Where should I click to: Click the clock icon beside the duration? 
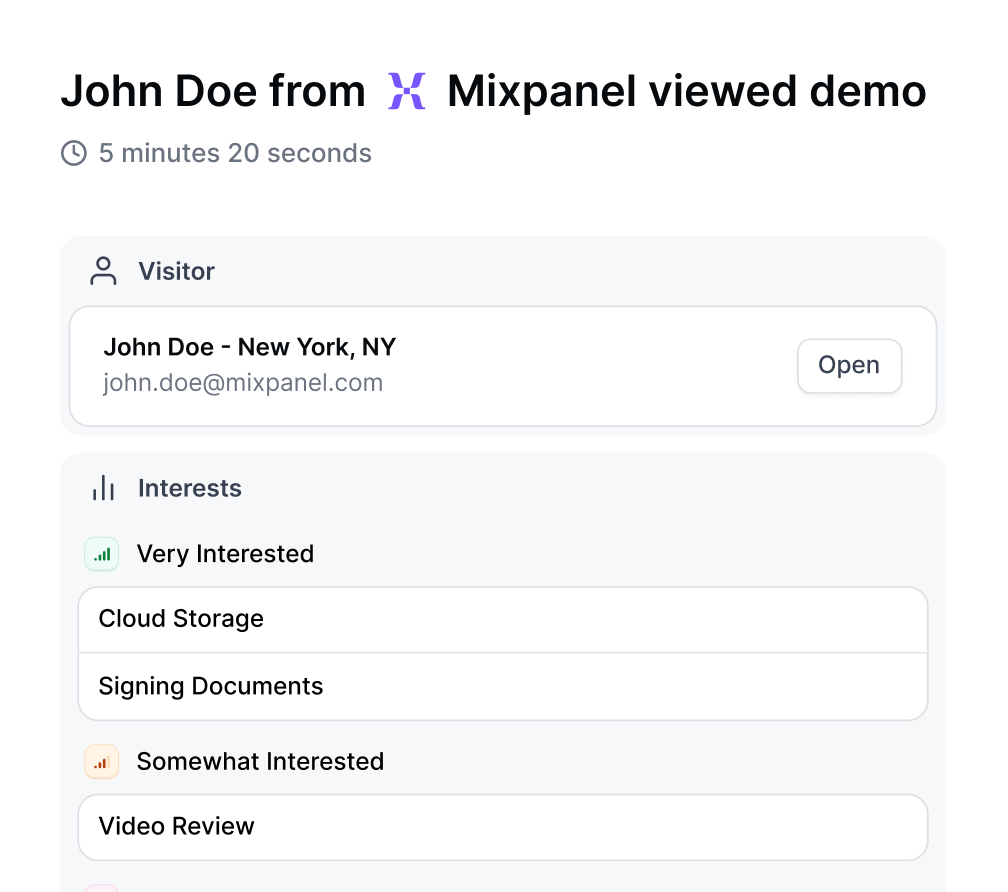pos(72,153)
